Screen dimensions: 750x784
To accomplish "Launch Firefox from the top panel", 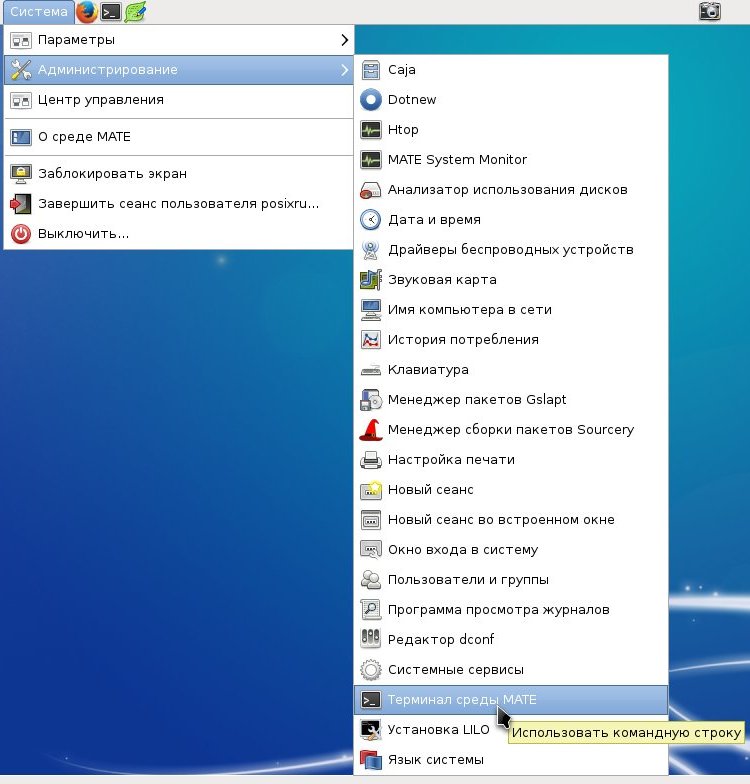I will point(86,12).
